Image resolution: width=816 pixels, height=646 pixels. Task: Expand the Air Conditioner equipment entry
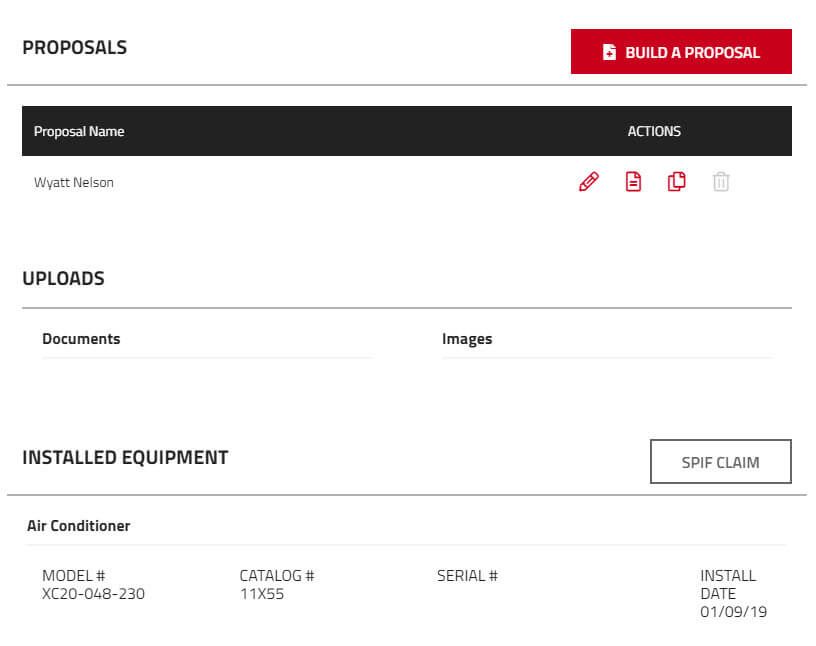(79, 526)
